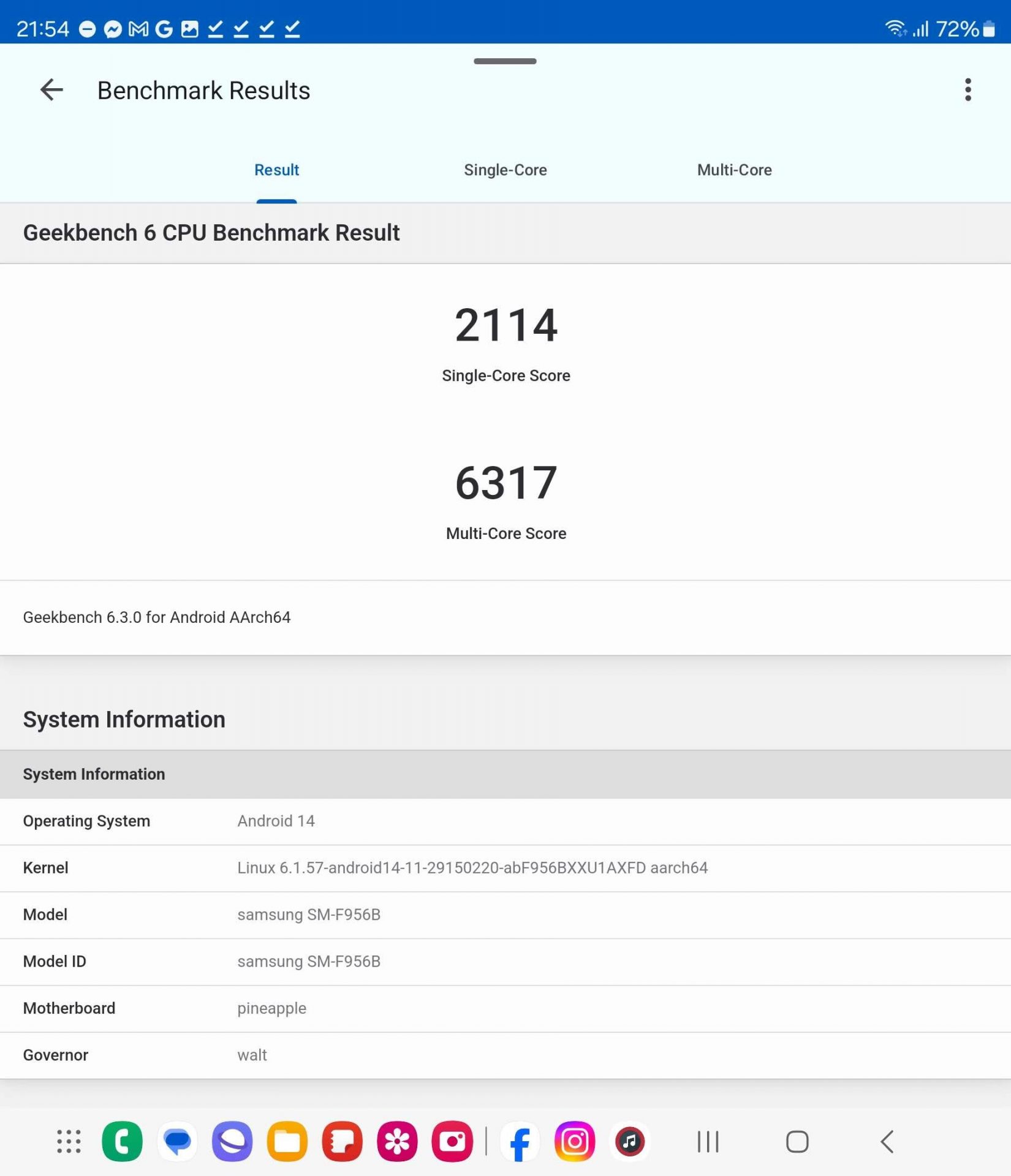This screenshot has width=1011, height=1176.
Task: Launch Samsung Internet browser
Action: pyautogui.click(x=232, y=1141)
